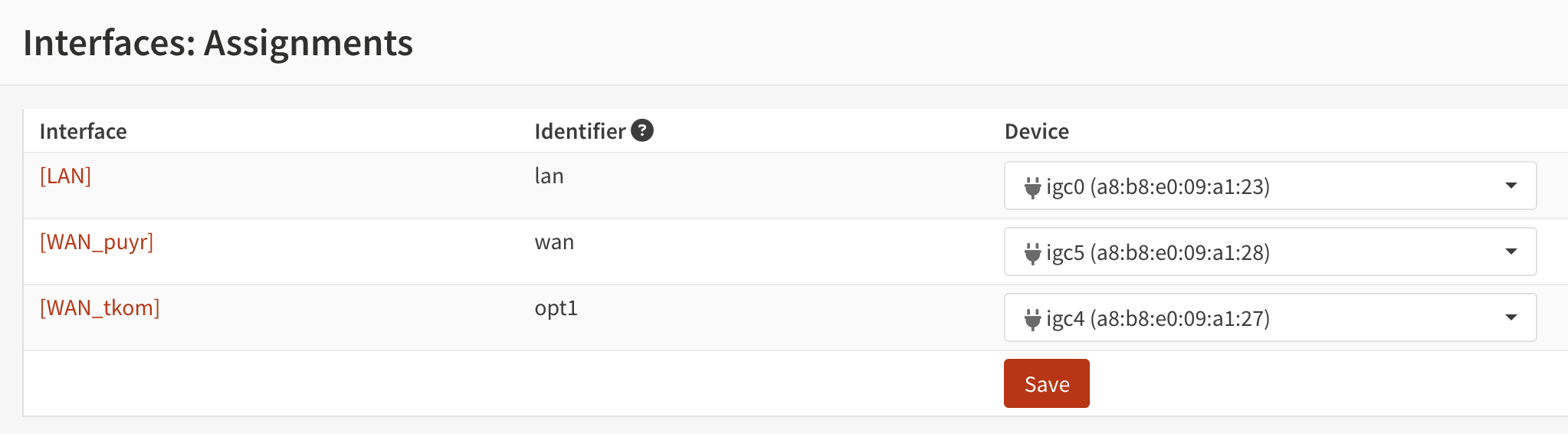The height and width of the screenshot is (434, 1568).
Task: Click the plug icon beside igc0
Action: tap(1032, 187)
